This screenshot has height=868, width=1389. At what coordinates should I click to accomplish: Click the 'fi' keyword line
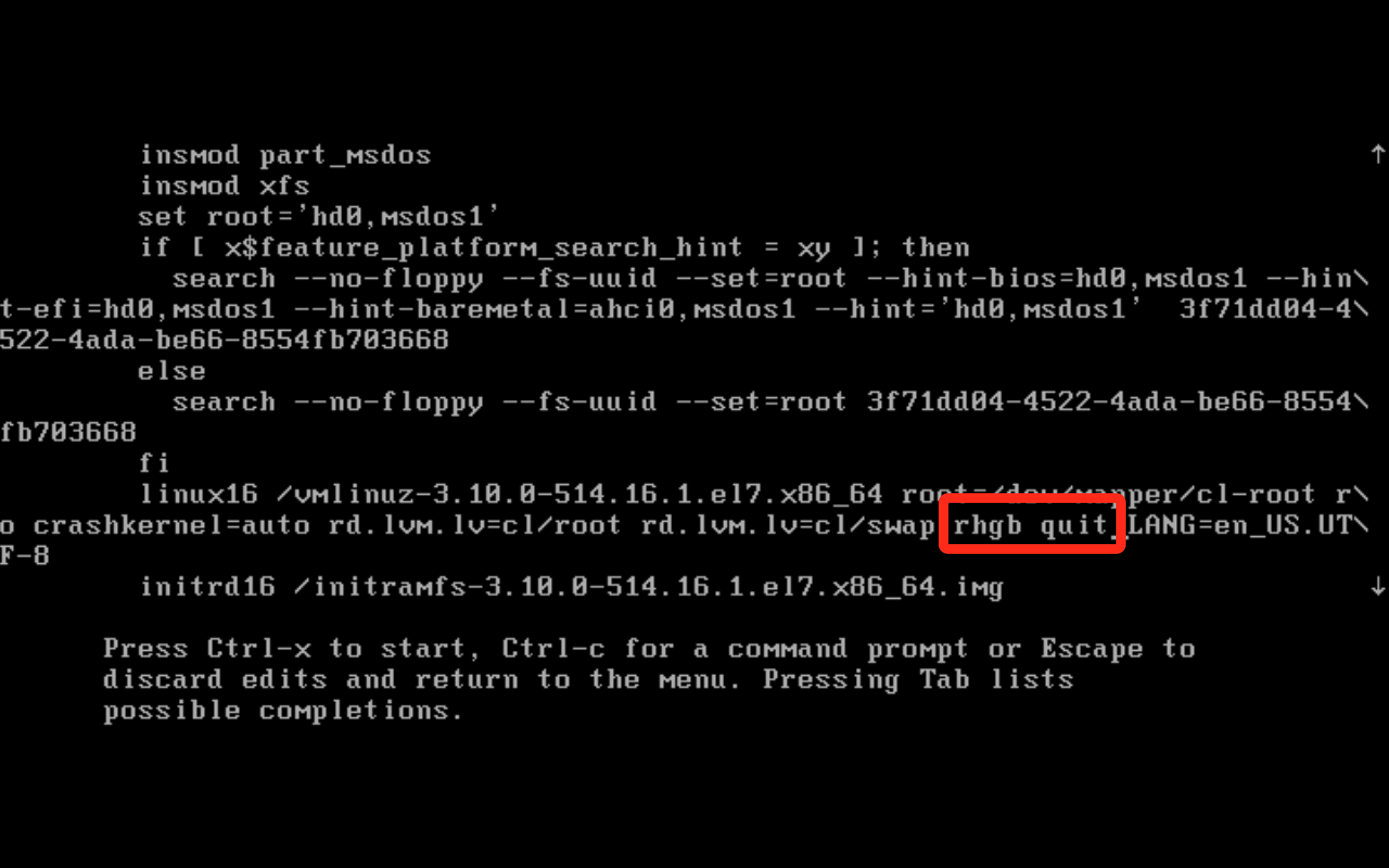click(x=155, y=463)
